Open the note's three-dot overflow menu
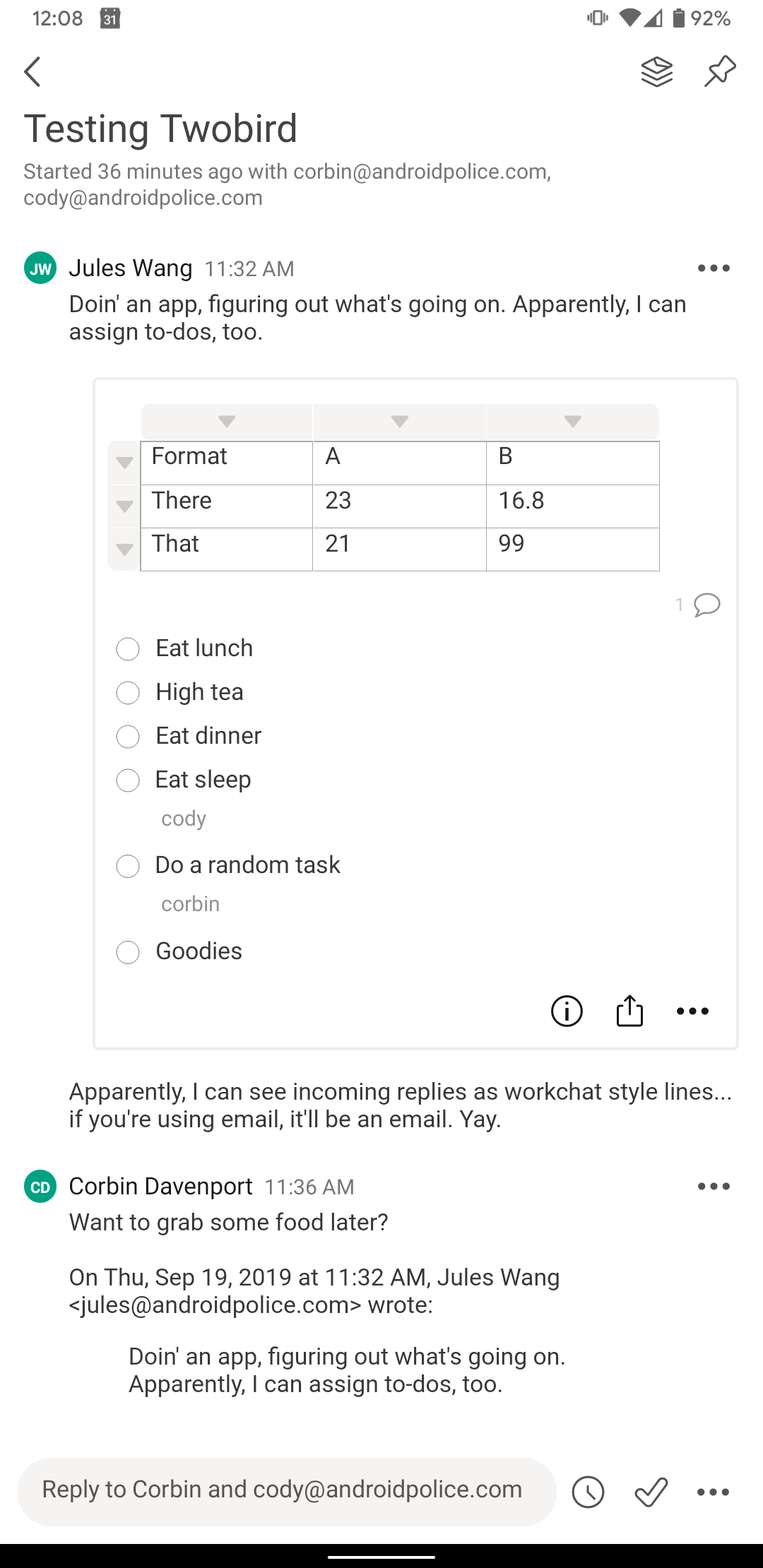 692,1011
